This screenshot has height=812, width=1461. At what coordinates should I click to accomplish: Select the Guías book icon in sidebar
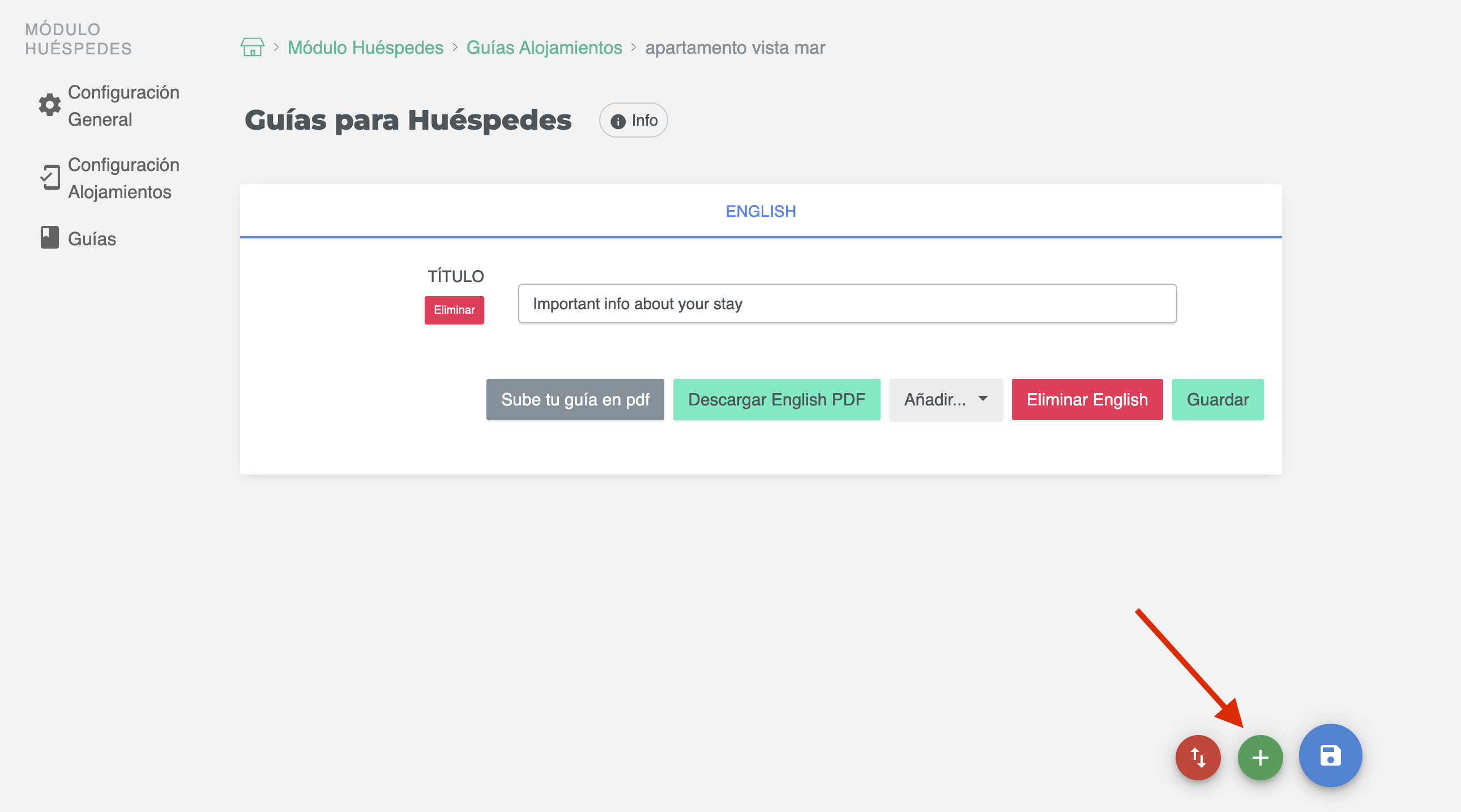tap(49, 238)
